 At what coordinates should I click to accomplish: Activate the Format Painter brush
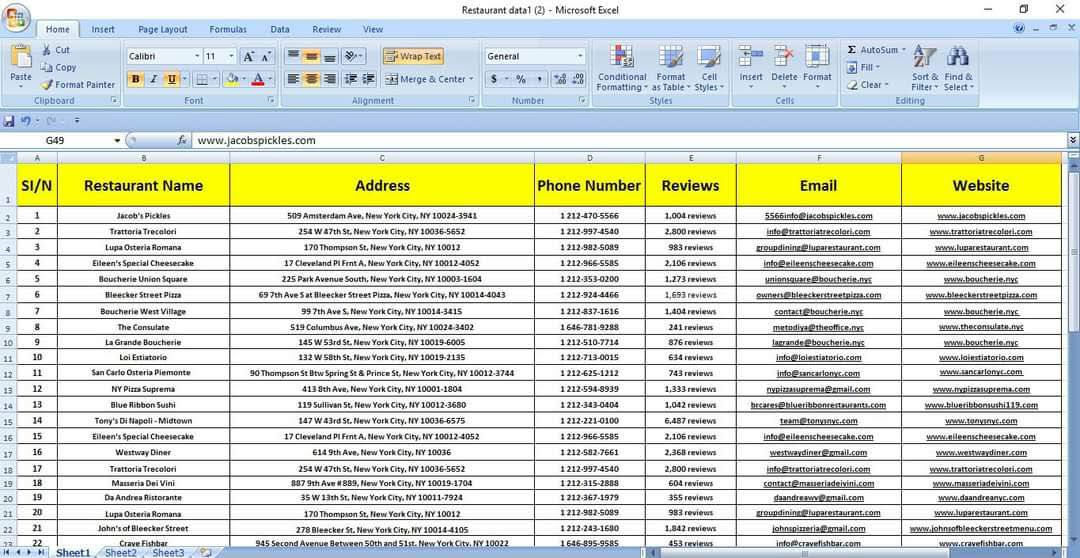[x=46, y=85]
